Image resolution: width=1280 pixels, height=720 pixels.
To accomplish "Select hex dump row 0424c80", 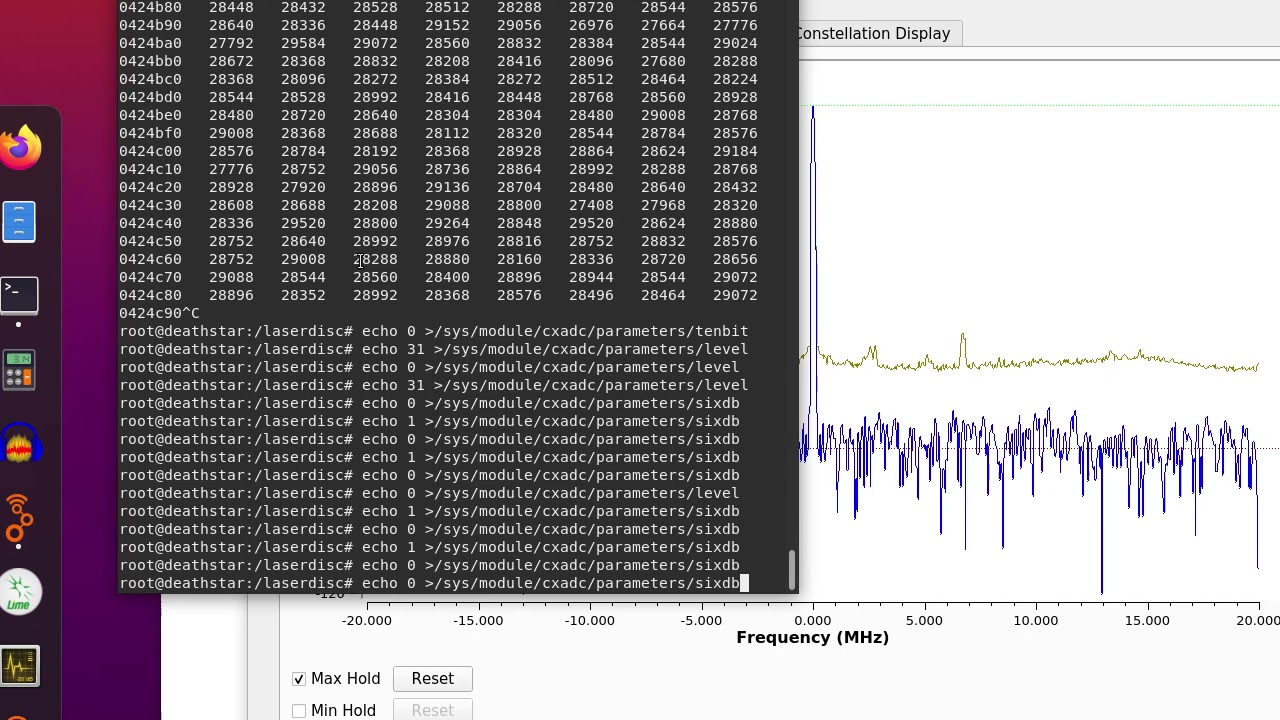I will (x=438, y=295).
